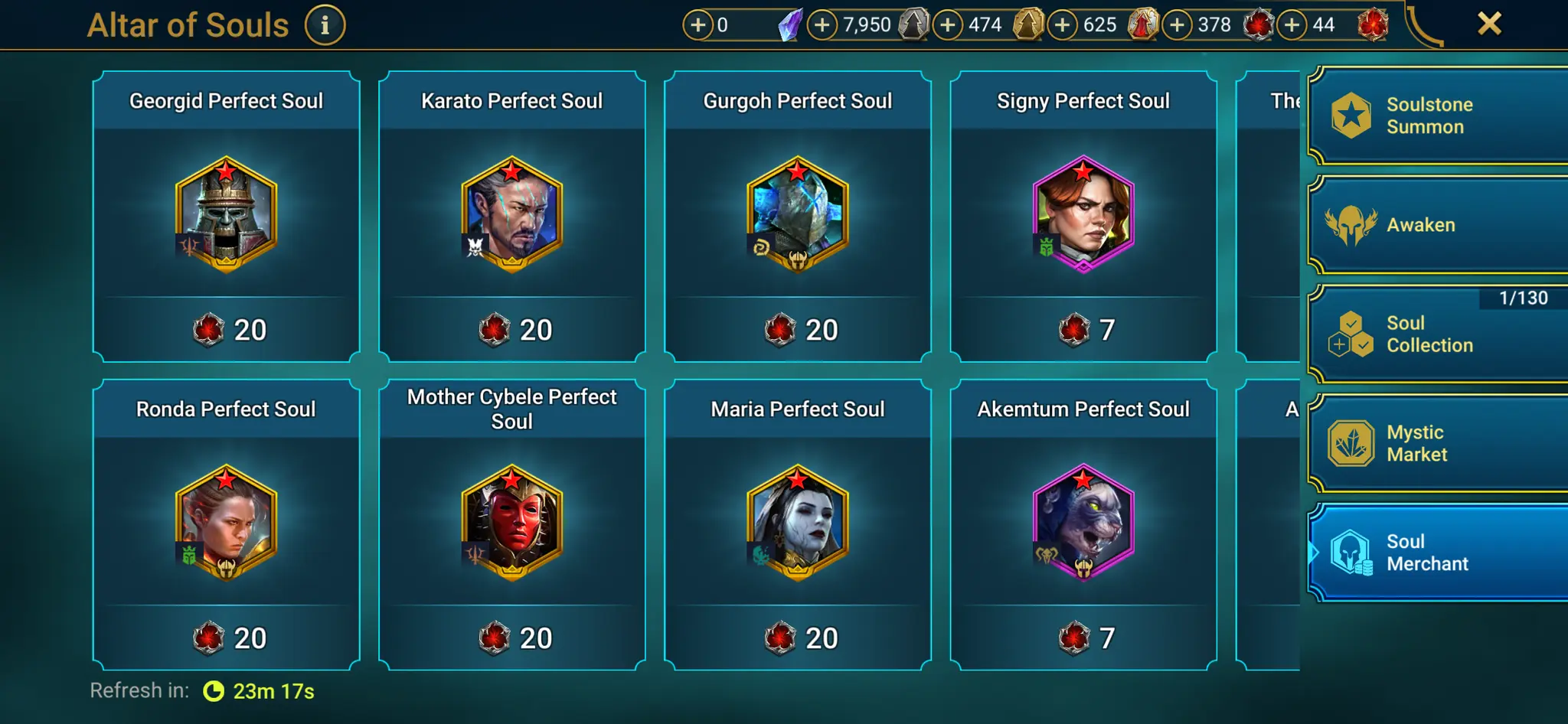
Task: Tap plus beside the 44 soul coins
Action: 1292,24
